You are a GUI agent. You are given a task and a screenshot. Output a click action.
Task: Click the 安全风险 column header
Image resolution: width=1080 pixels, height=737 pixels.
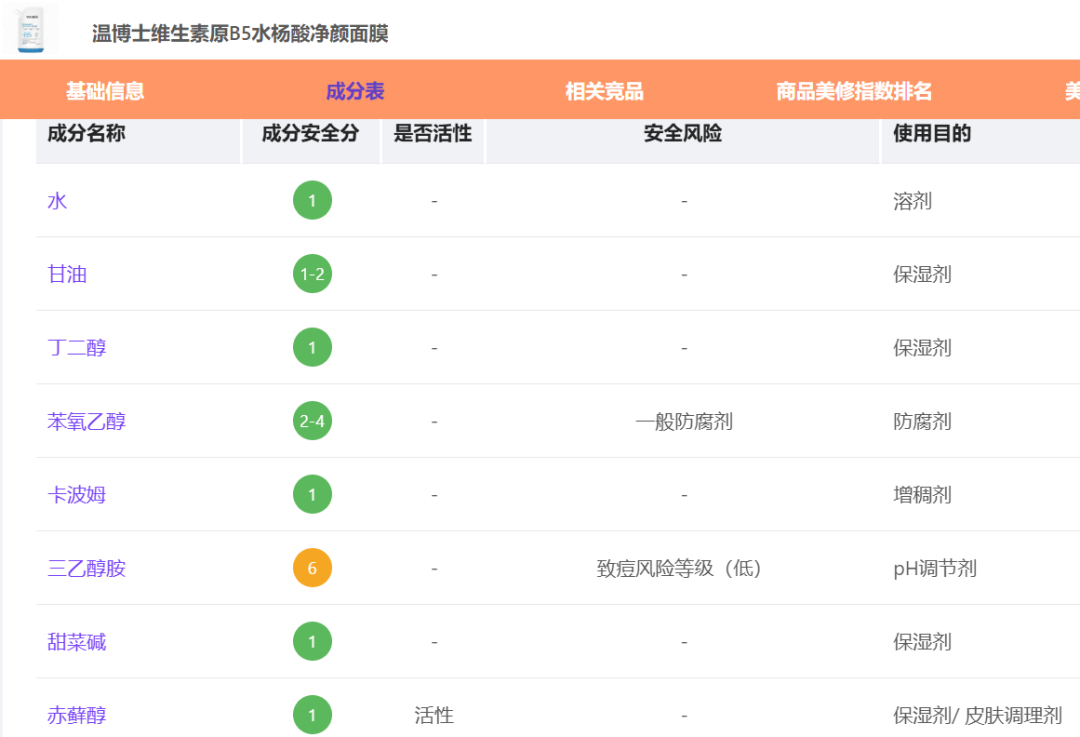[683, 134]
